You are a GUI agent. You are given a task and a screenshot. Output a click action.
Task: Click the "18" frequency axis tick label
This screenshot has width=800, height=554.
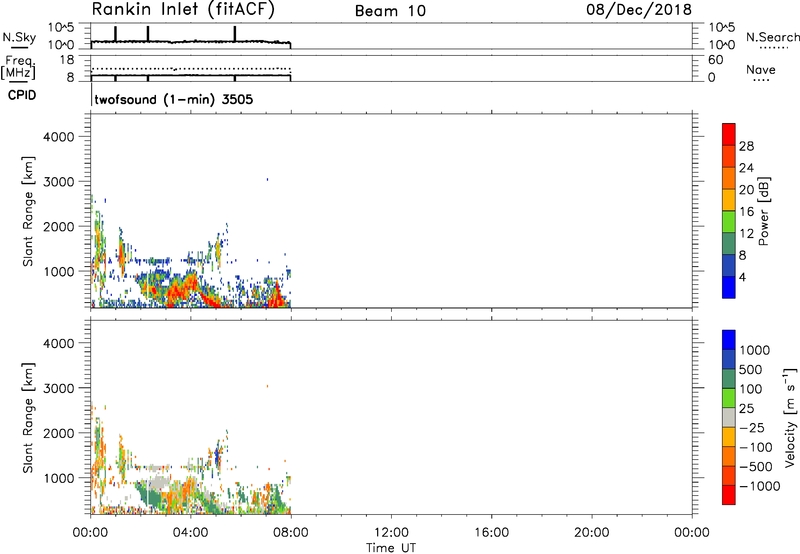pos(66,60)
